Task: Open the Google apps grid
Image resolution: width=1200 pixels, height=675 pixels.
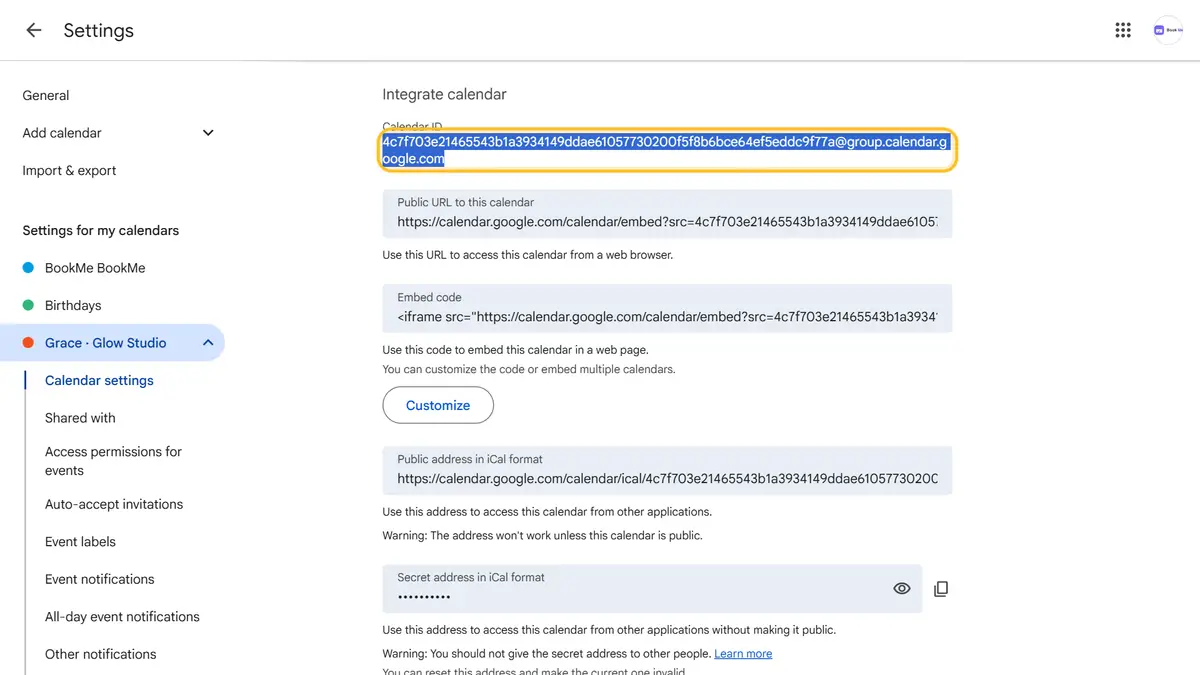Action: 1123,30
